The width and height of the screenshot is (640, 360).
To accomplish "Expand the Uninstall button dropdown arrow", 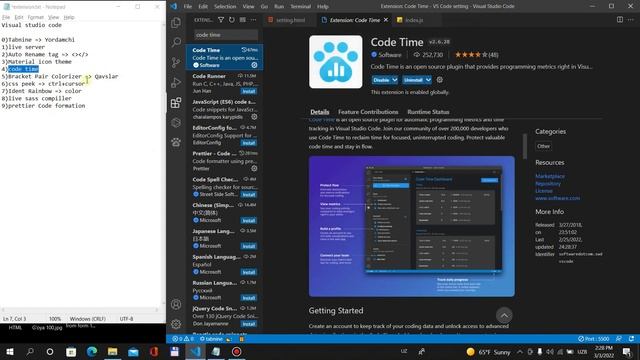I will [x=428, y=80].
